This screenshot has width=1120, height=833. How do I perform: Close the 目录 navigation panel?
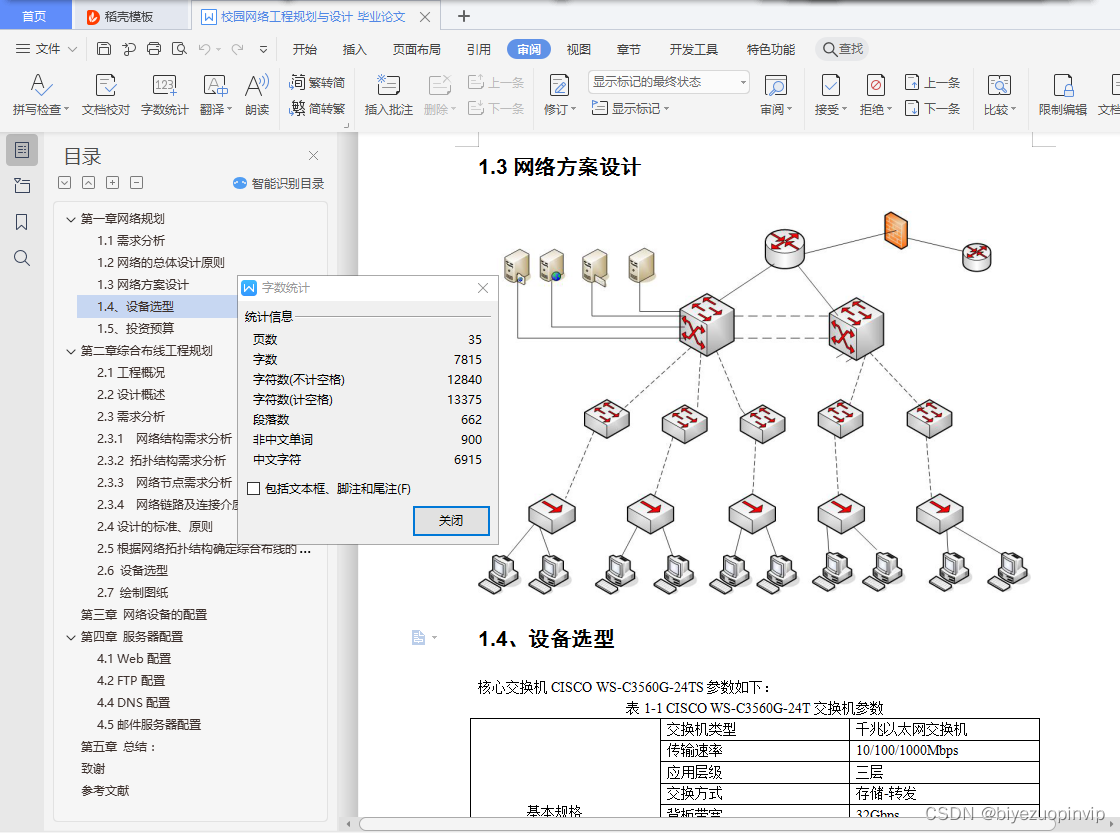point(313,156)
